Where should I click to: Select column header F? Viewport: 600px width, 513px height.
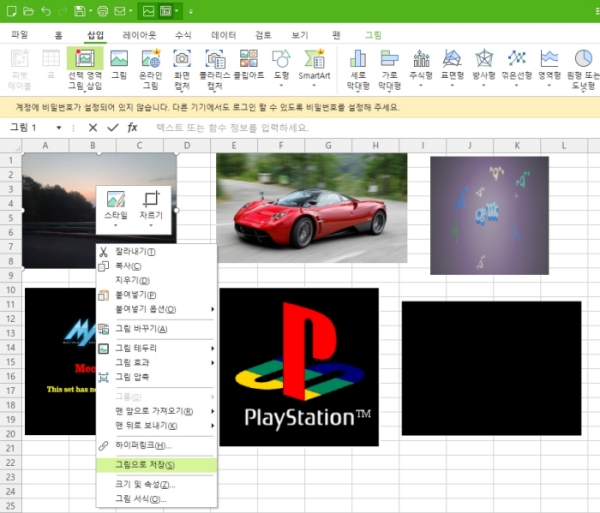[281, 145]
